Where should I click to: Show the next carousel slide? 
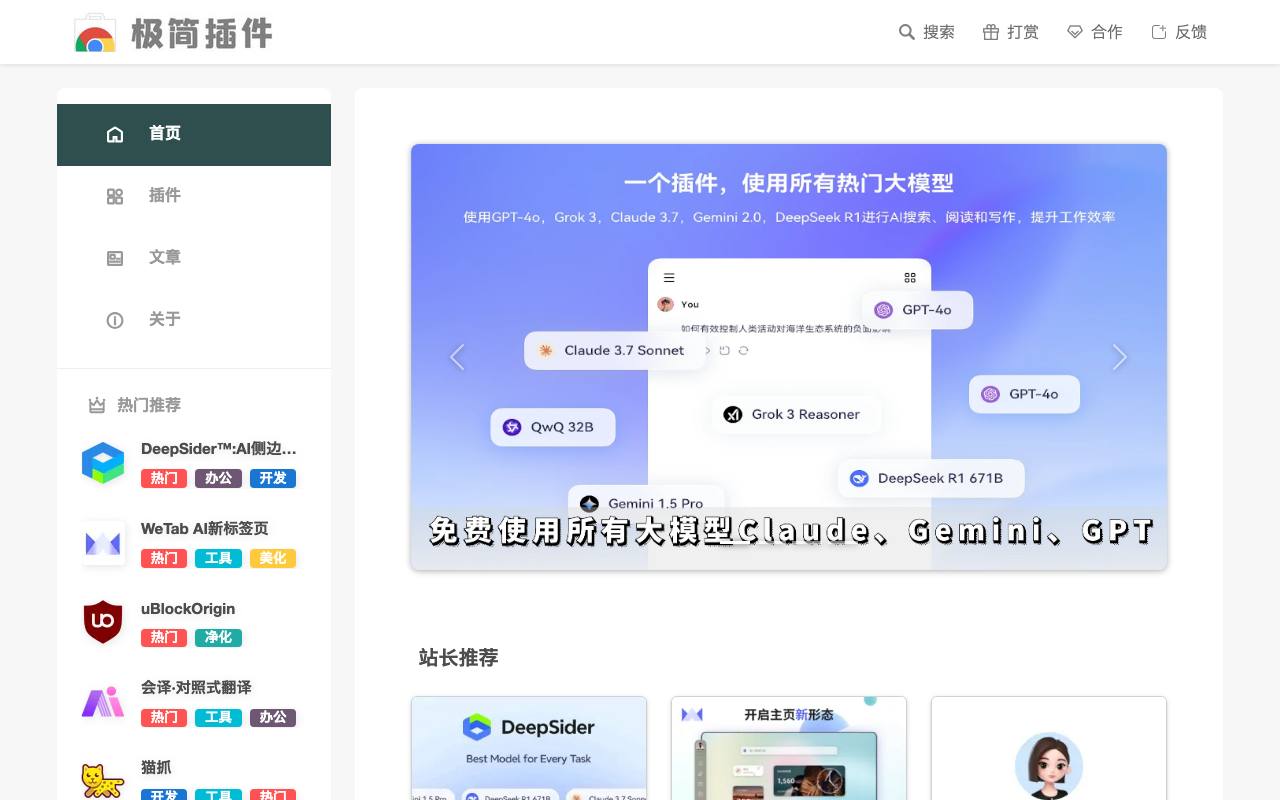coord(1120,357)
